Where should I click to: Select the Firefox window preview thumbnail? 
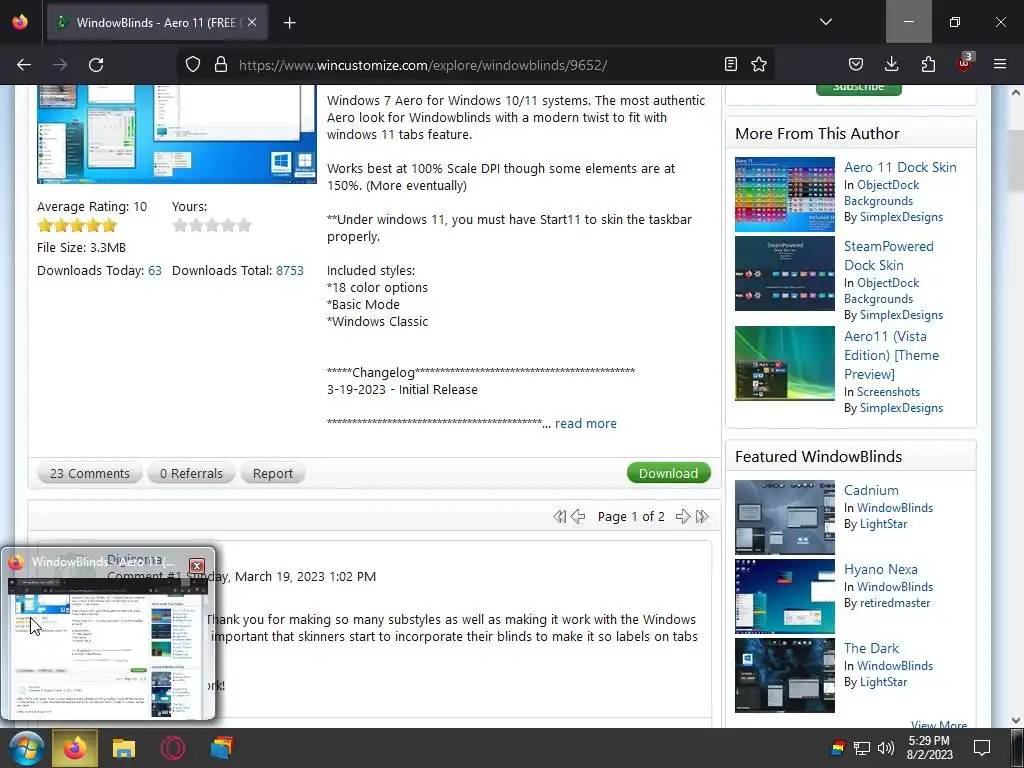coord(108,647)
